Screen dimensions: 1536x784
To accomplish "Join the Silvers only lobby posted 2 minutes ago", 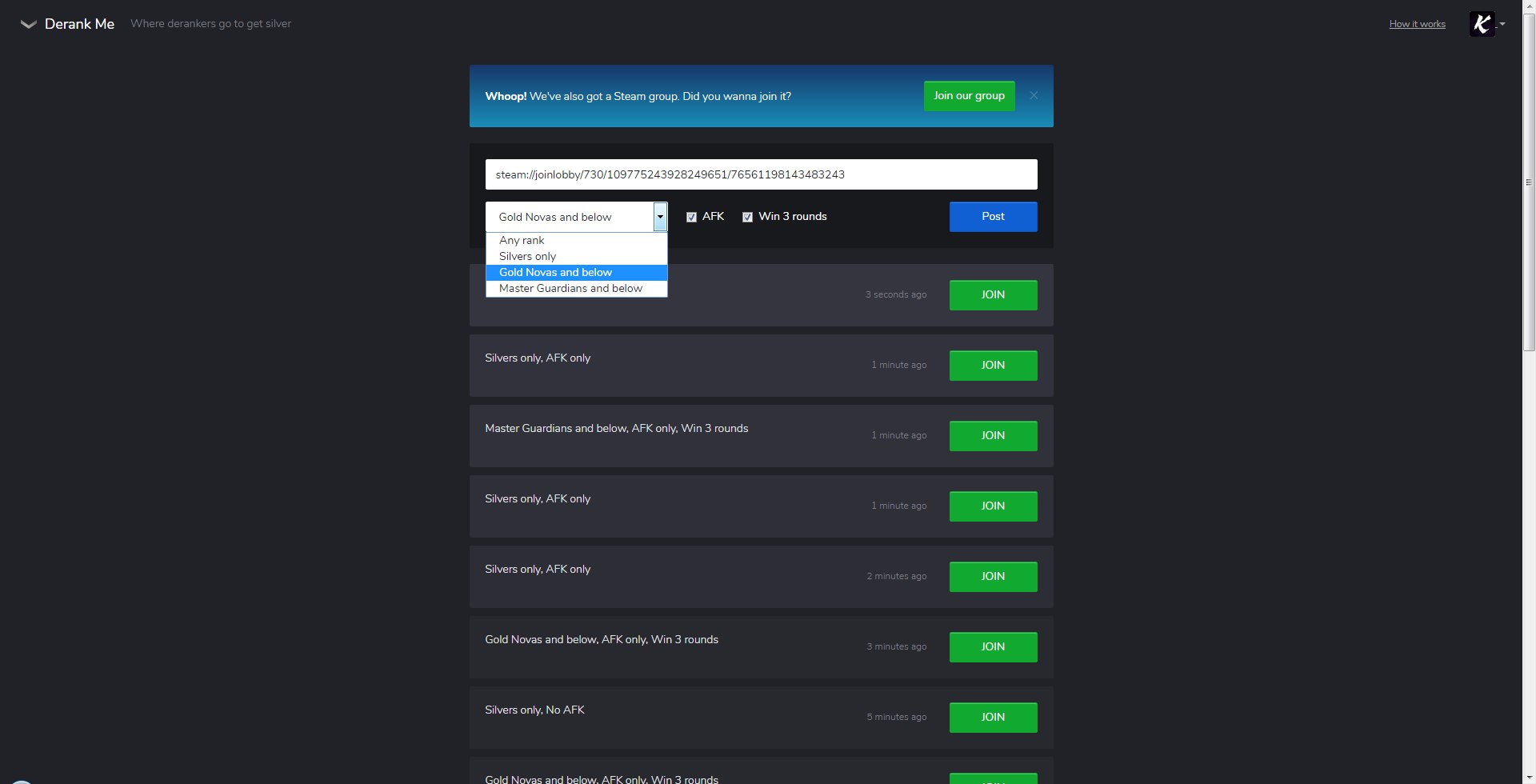I will 993,577.
